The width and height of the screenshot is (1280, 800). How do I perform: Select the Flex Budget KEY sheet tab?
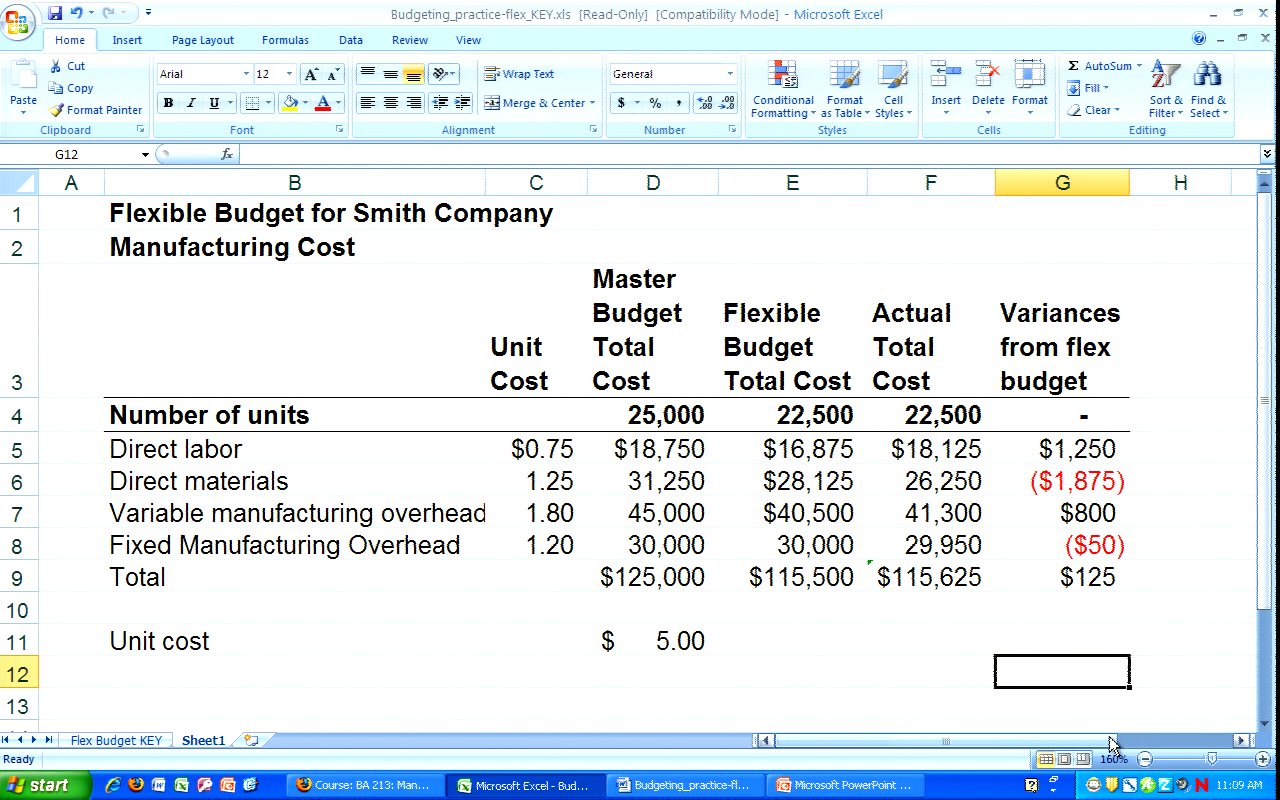tap(116, 741)
